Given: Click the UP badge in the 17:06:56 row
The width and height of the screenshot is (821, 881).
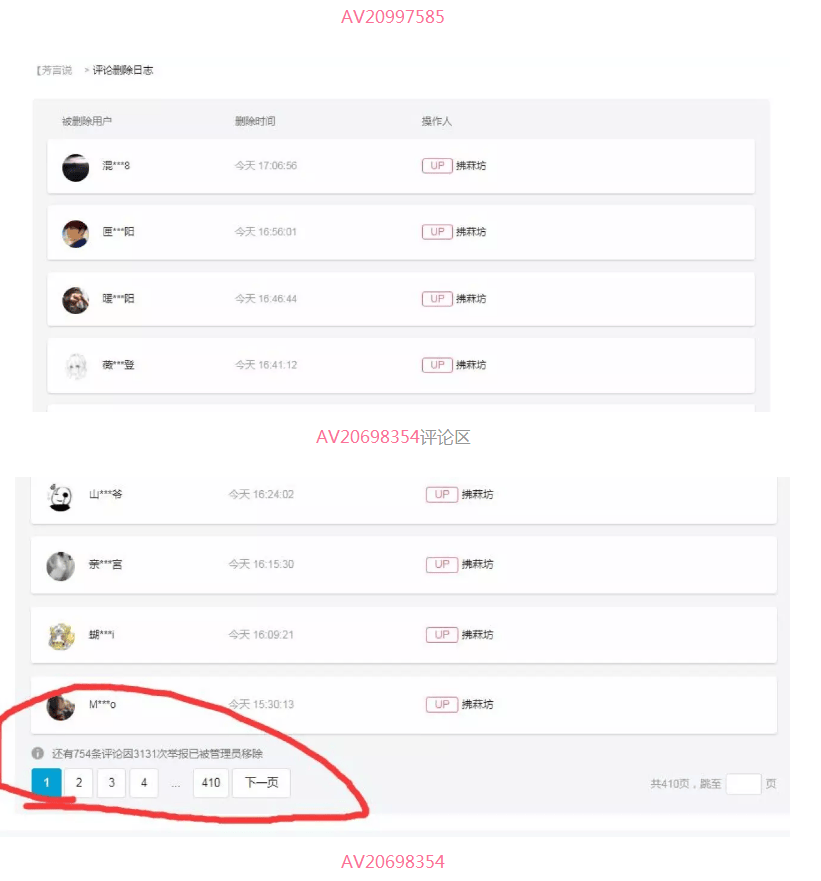Looking at the screenshot, I should pyautogui.click(x=437, y=166).
